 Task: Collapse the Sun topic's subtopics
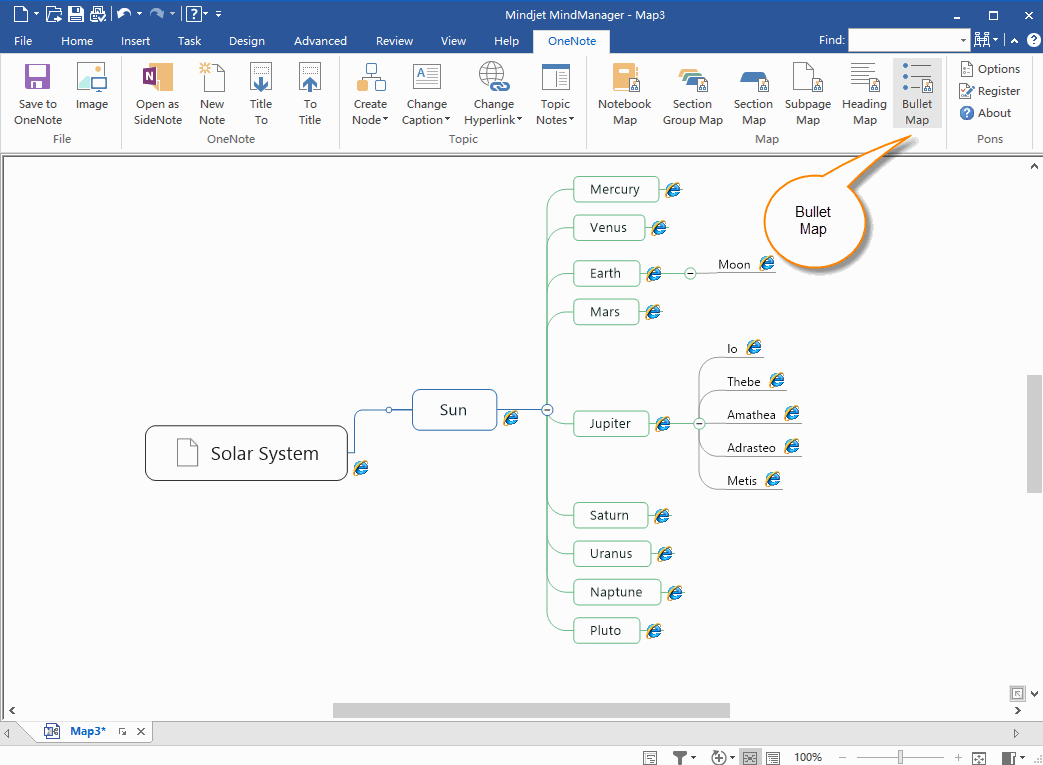547,410
